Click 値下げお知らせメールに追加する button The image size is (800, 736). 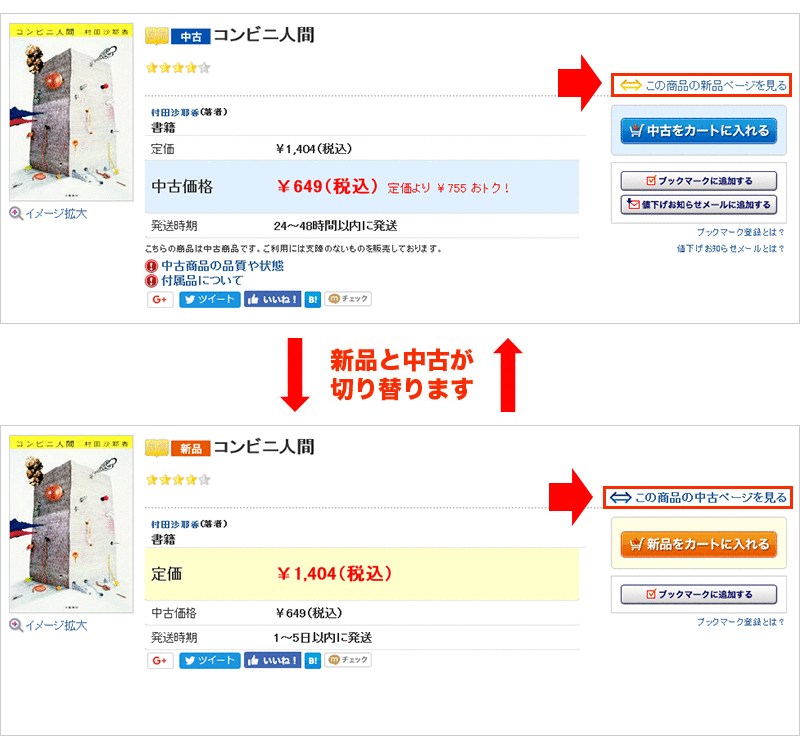coord(698,205)
